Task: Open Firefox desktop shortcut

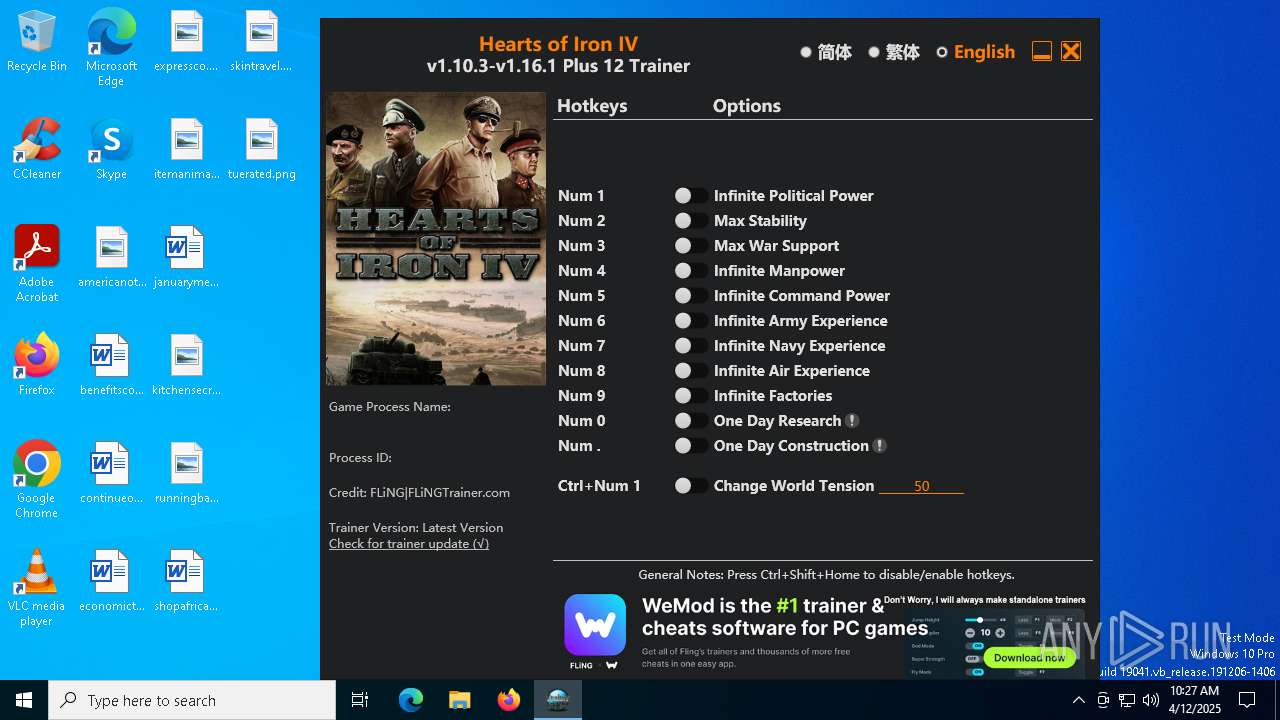Action: click(37, 365)
